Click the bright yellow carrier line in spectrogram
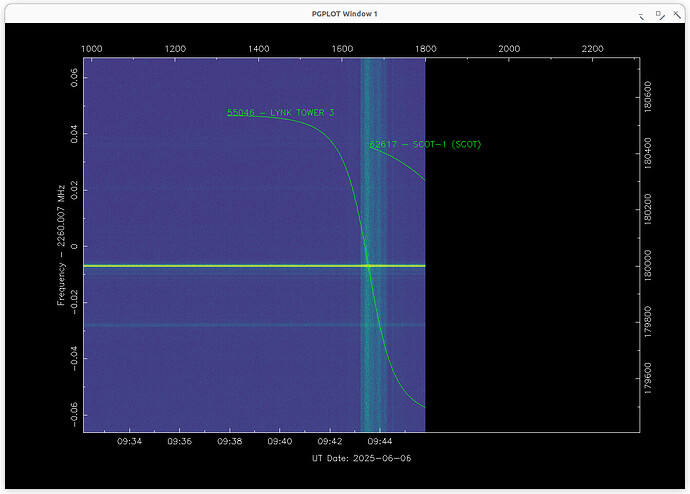 [254, 266]
